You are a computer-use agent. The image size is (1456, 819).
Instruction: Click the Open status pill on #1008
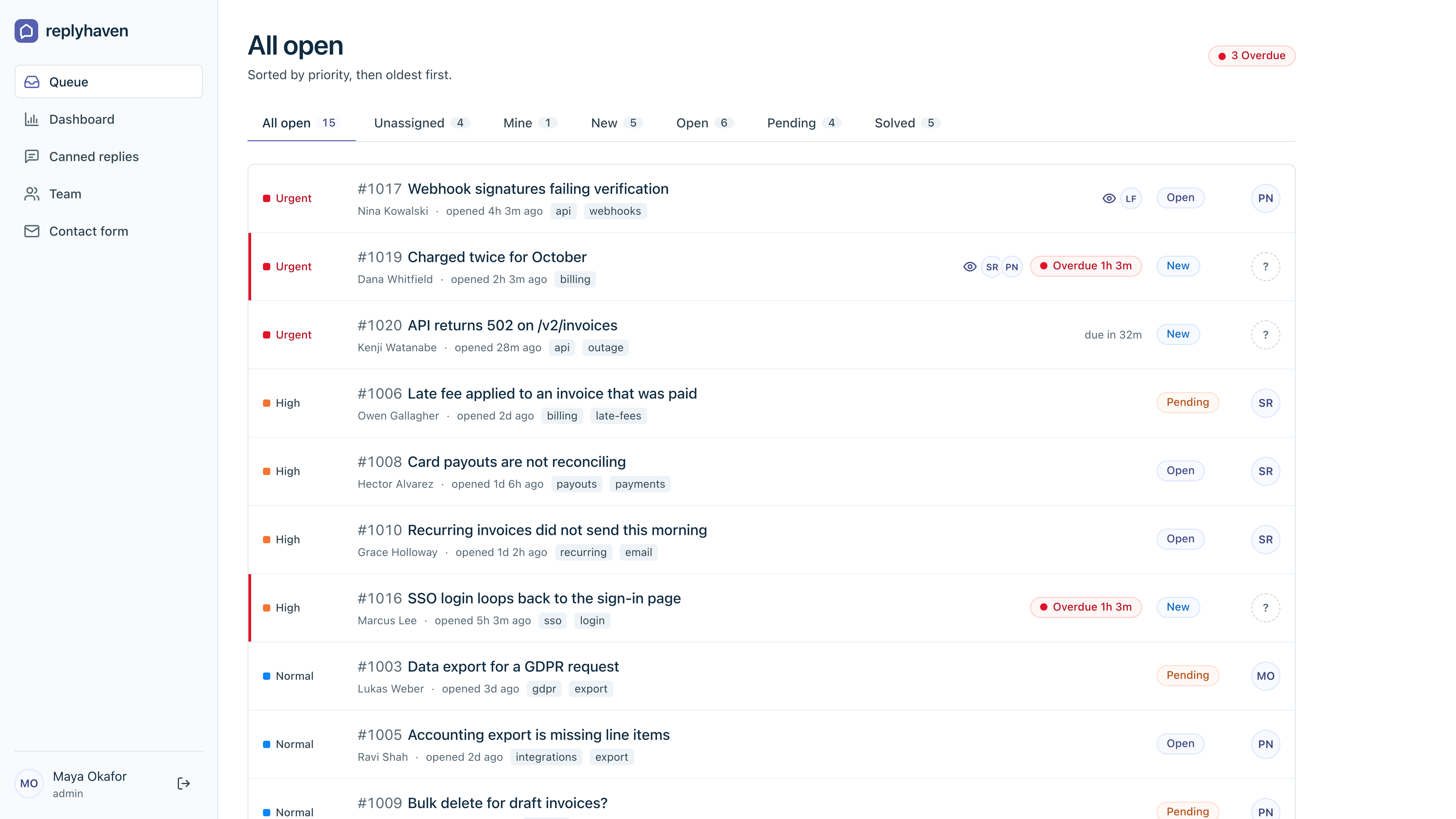1180,471
